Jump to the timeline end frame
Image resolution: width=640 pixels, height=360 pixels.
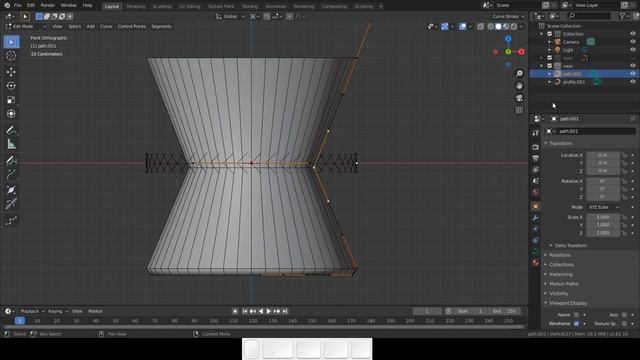285,311
